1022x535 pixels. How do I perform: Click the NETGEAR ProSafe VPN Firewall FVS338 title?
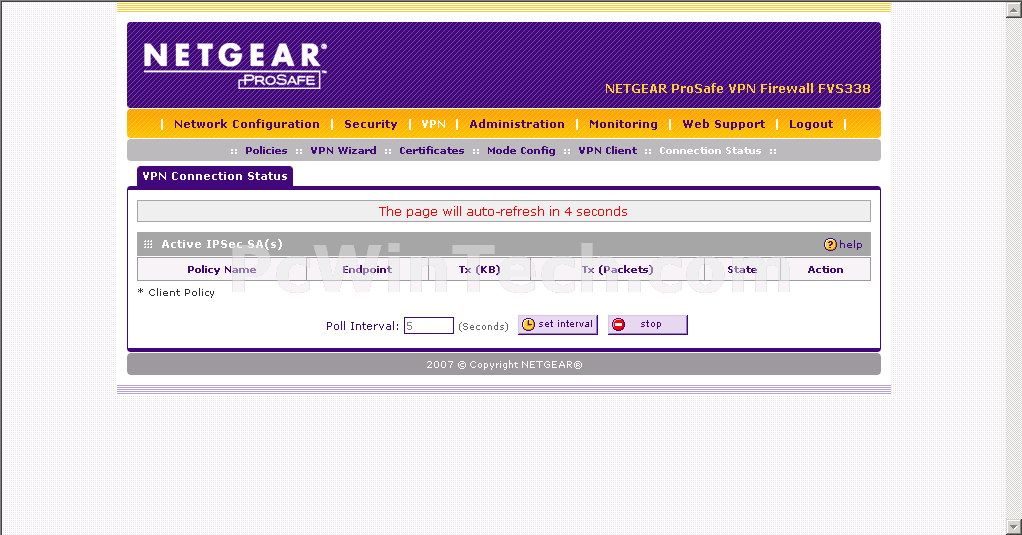click(737, 89)
